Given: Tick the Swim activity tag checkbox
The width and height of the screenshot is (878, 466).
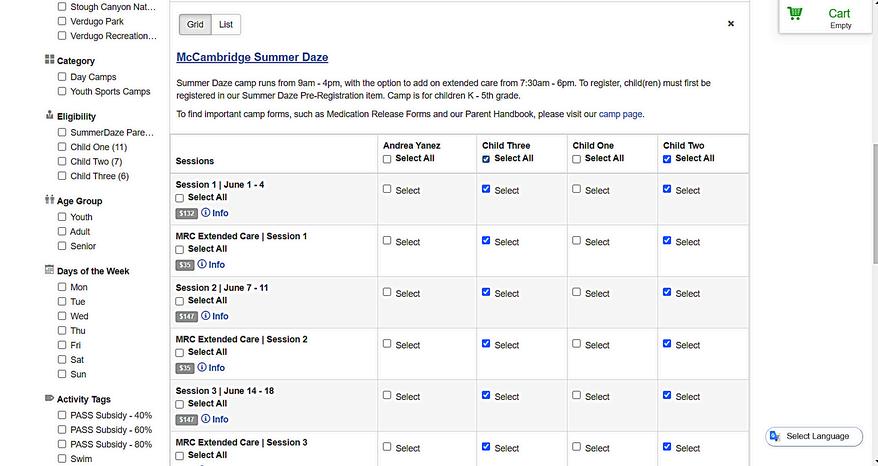Looking at the screenshot, I should pyautogui.click(x=63, y=459).
